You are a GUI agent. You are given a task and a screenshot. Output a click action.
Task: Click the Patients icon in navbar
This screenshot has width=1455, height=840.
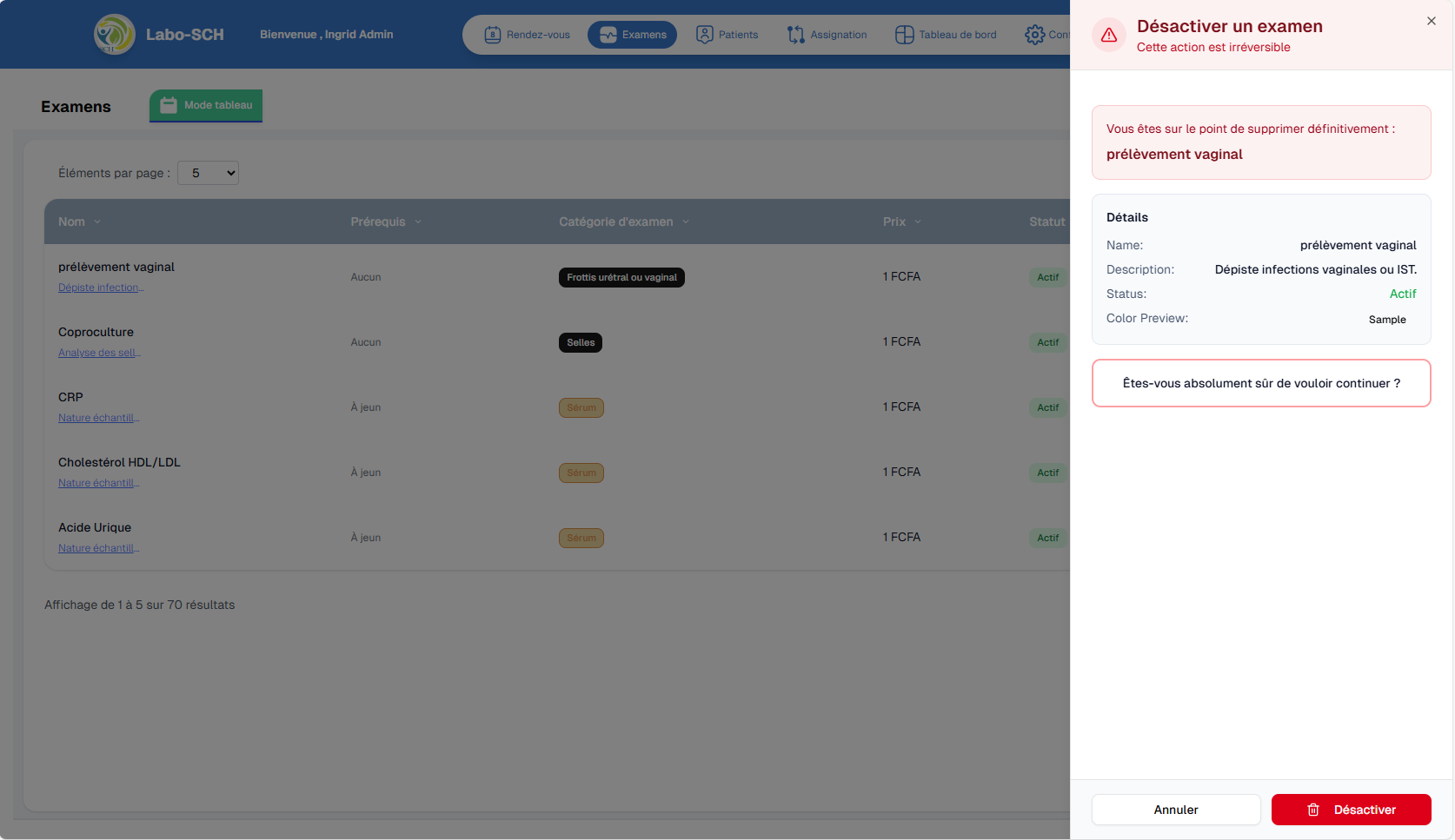click(705, 35)
